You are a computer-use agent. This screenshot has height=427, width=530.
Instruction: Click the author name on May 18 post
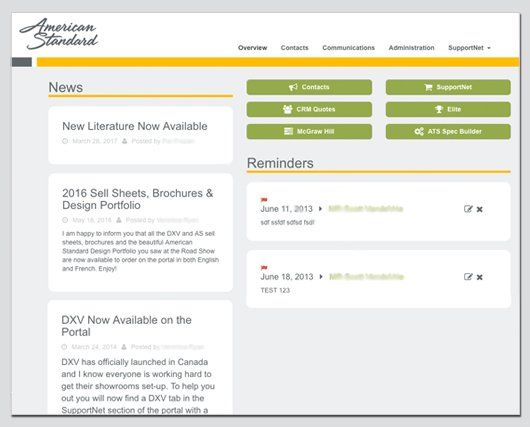(178, 220)
